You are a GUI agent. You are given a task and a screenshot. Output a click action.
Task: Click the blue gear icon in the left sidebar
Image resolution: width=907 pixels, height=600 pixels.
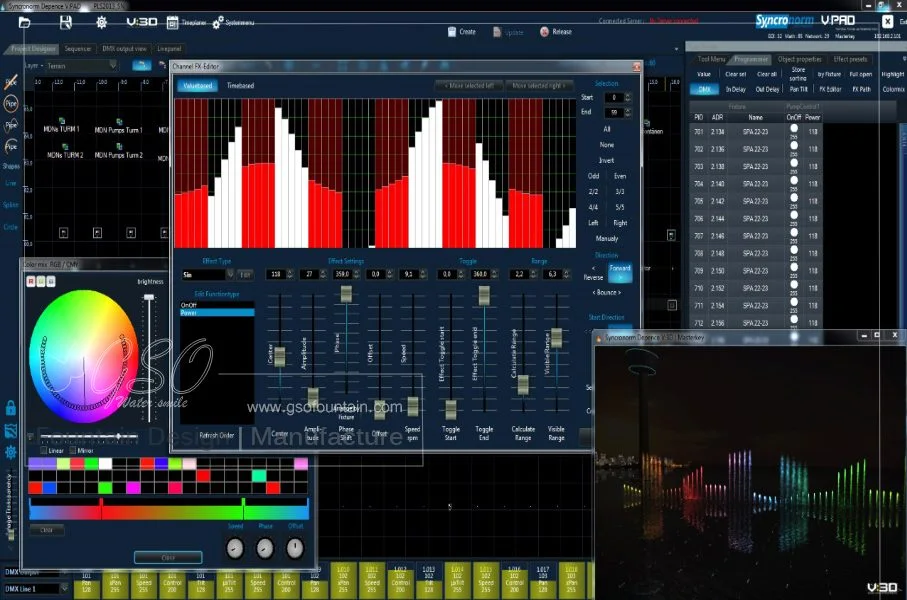pos(10,452)
